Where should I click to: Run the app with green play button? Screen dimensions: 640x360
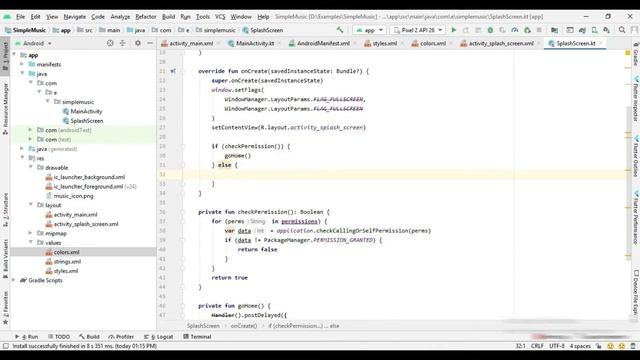tap(453, 30)
